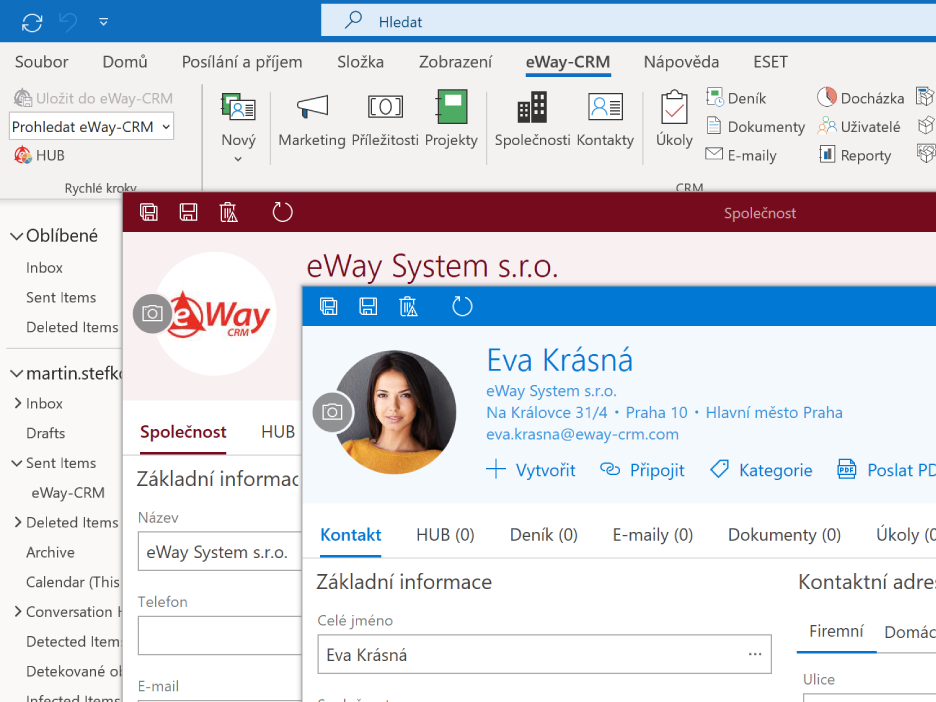This screenshot has height=702, width=936.
Task: Click eva.krasna@eway-crm.com email link
Action: tap(582, 434)
